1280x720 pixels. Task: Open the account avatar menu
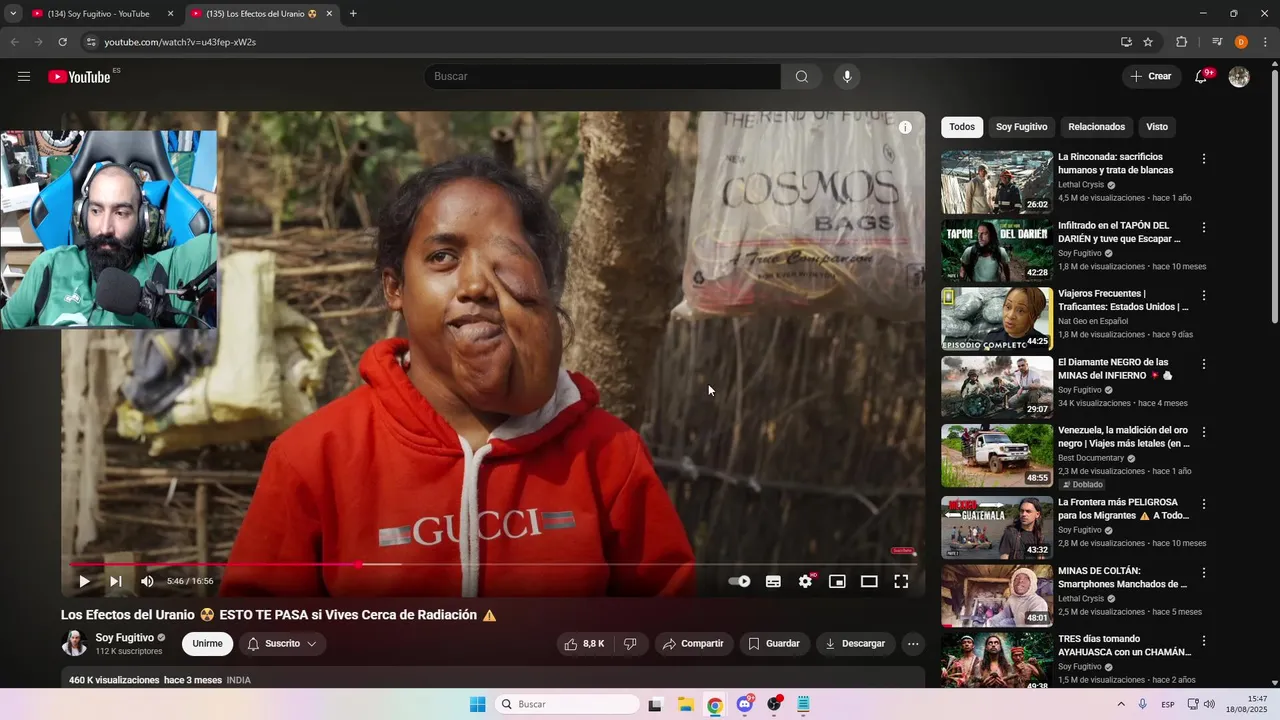1239,77
